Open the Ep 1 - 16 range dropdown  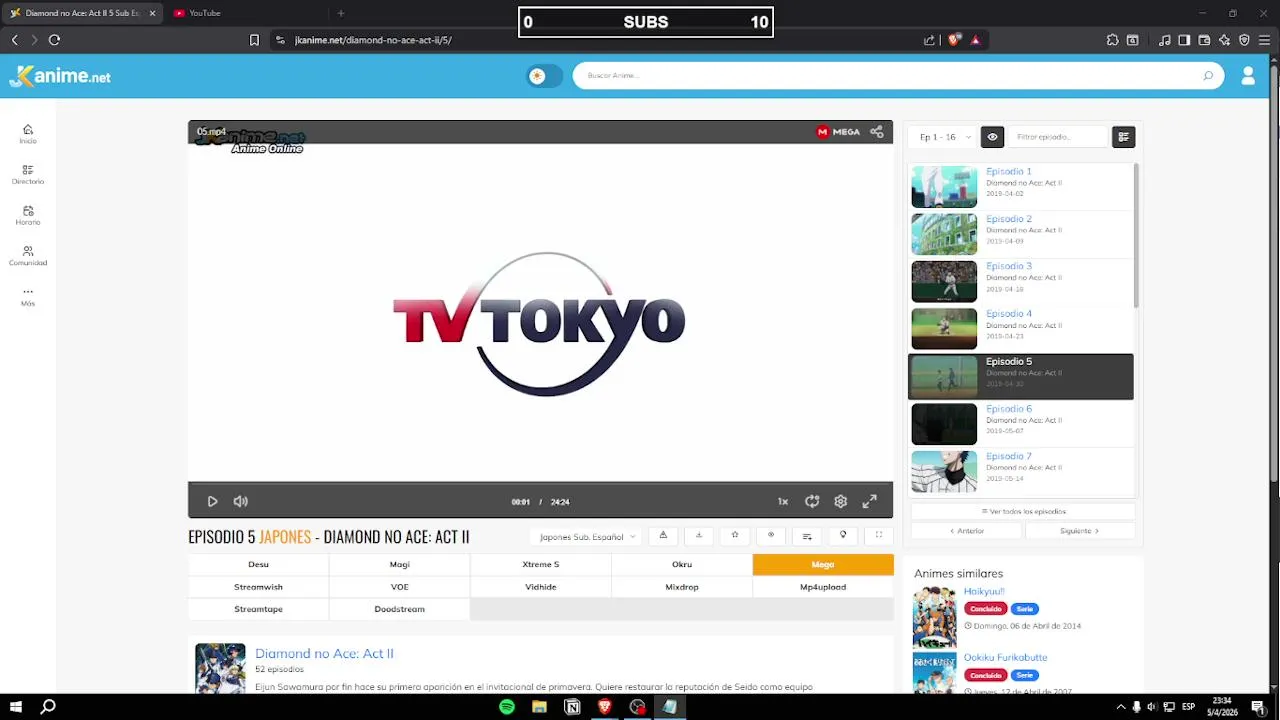pyautogui.click(x=943, y=137)
